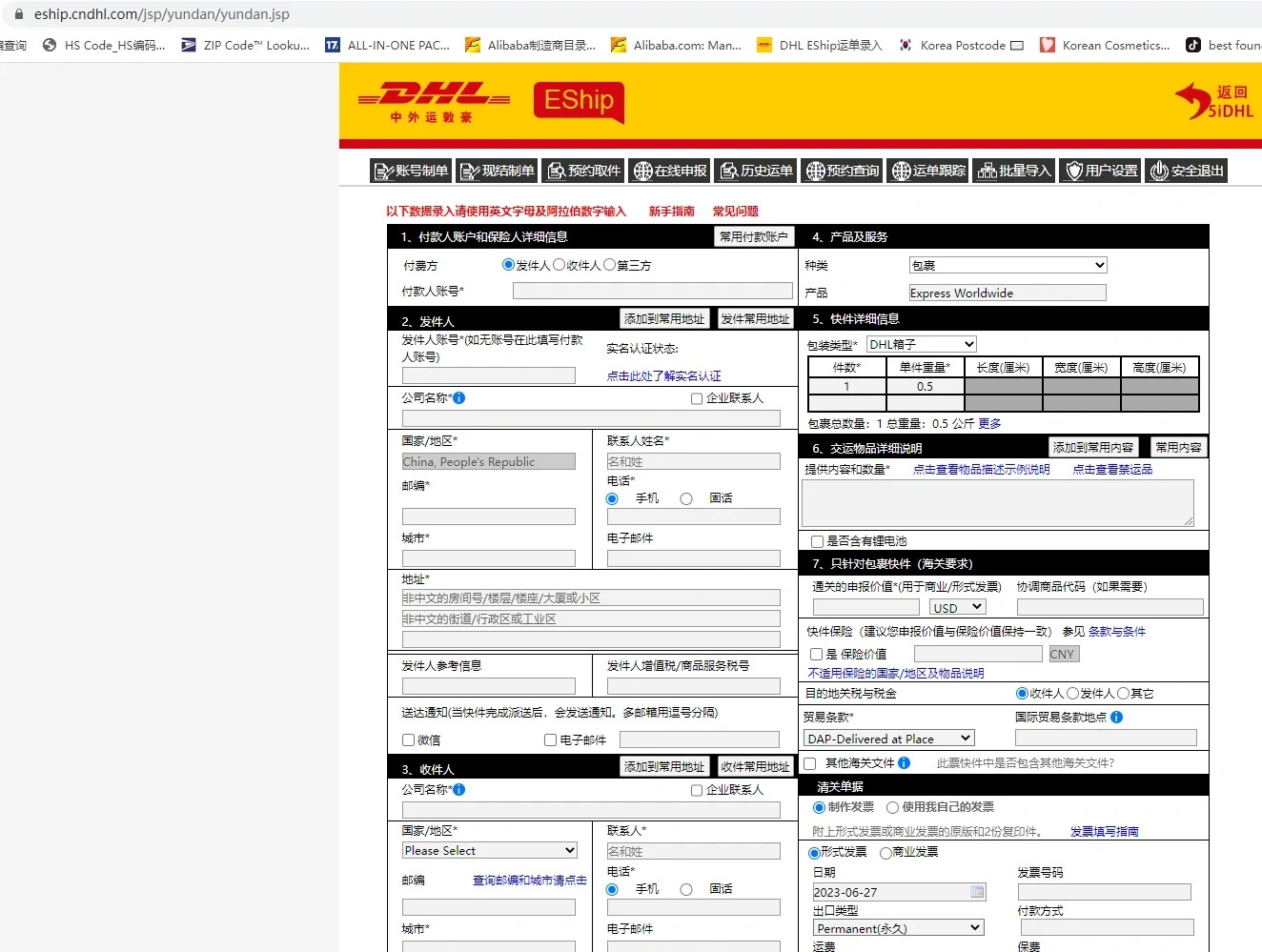Open 贸易条款 DAP dropdown
Viewport: 1262px width, 952px height.
[888, 738]
